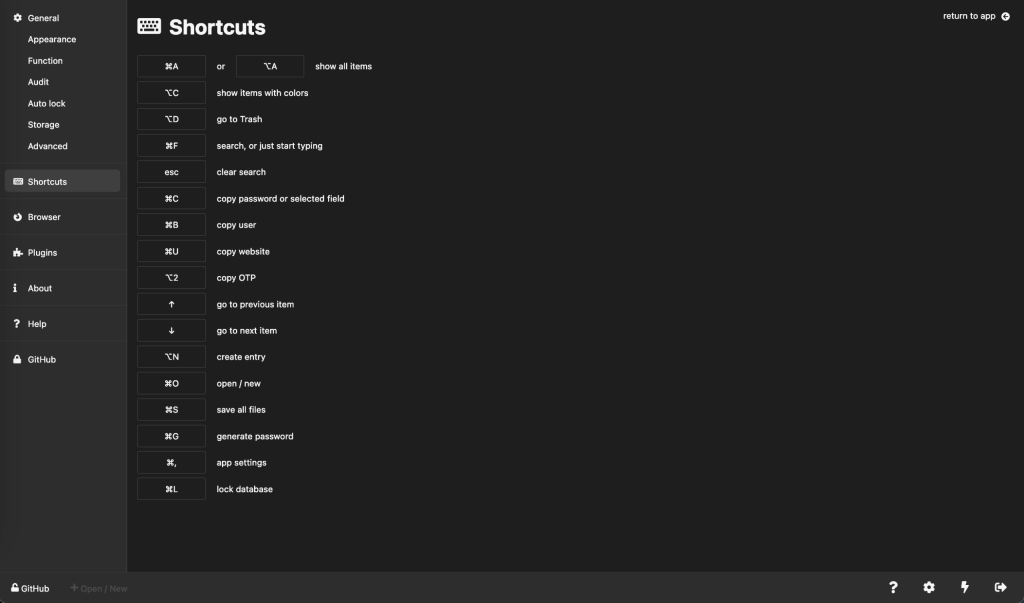Lock the app using the exit icon
This screenshot has width=1024, height=603.
(999, 587)
